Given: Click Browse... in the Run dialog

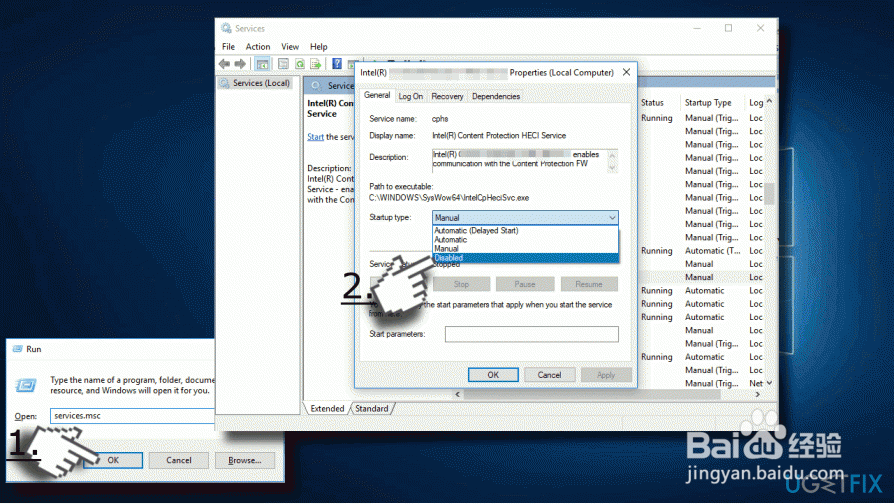Looking at the screenshot, I should pos(245,460).
